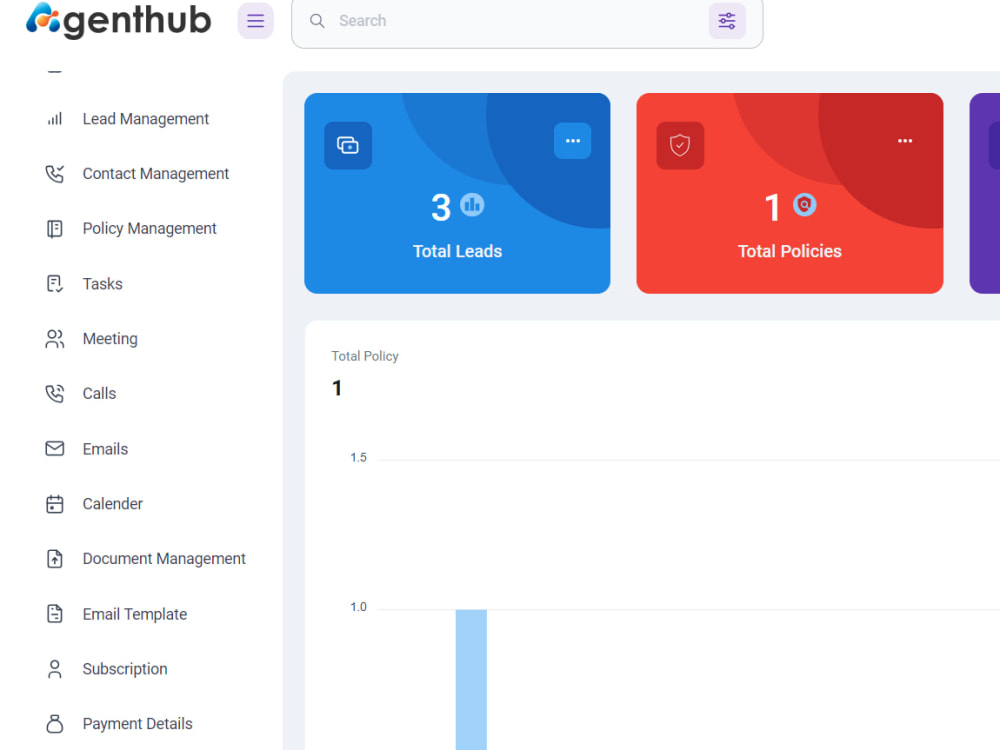Screen dimensions: 1000x750
Task: Click the Document Management upload-file icon
Action: point(55,559)
